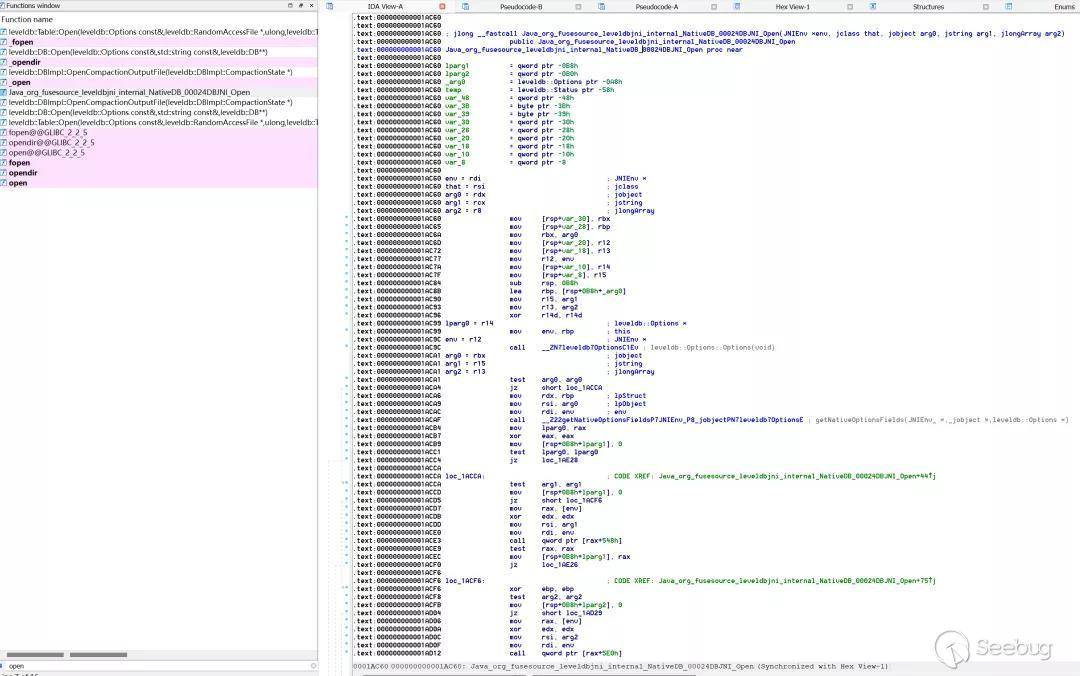The height and width of the screenshot is (676, 1080).
Task: Click the function icon beside _fopen
Action: coord(4,42)
